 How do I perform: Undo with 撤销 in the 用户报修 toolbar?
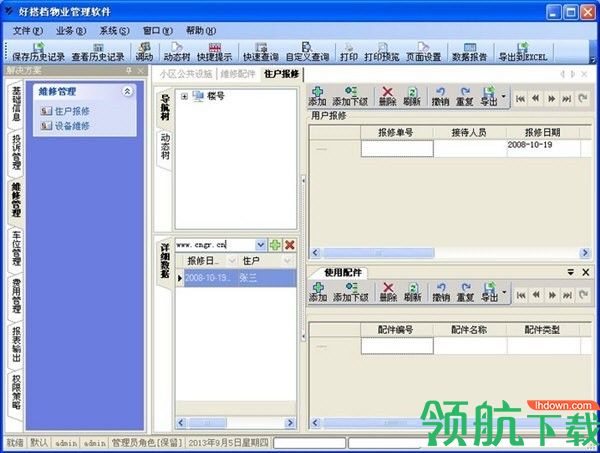click(440, 96)
